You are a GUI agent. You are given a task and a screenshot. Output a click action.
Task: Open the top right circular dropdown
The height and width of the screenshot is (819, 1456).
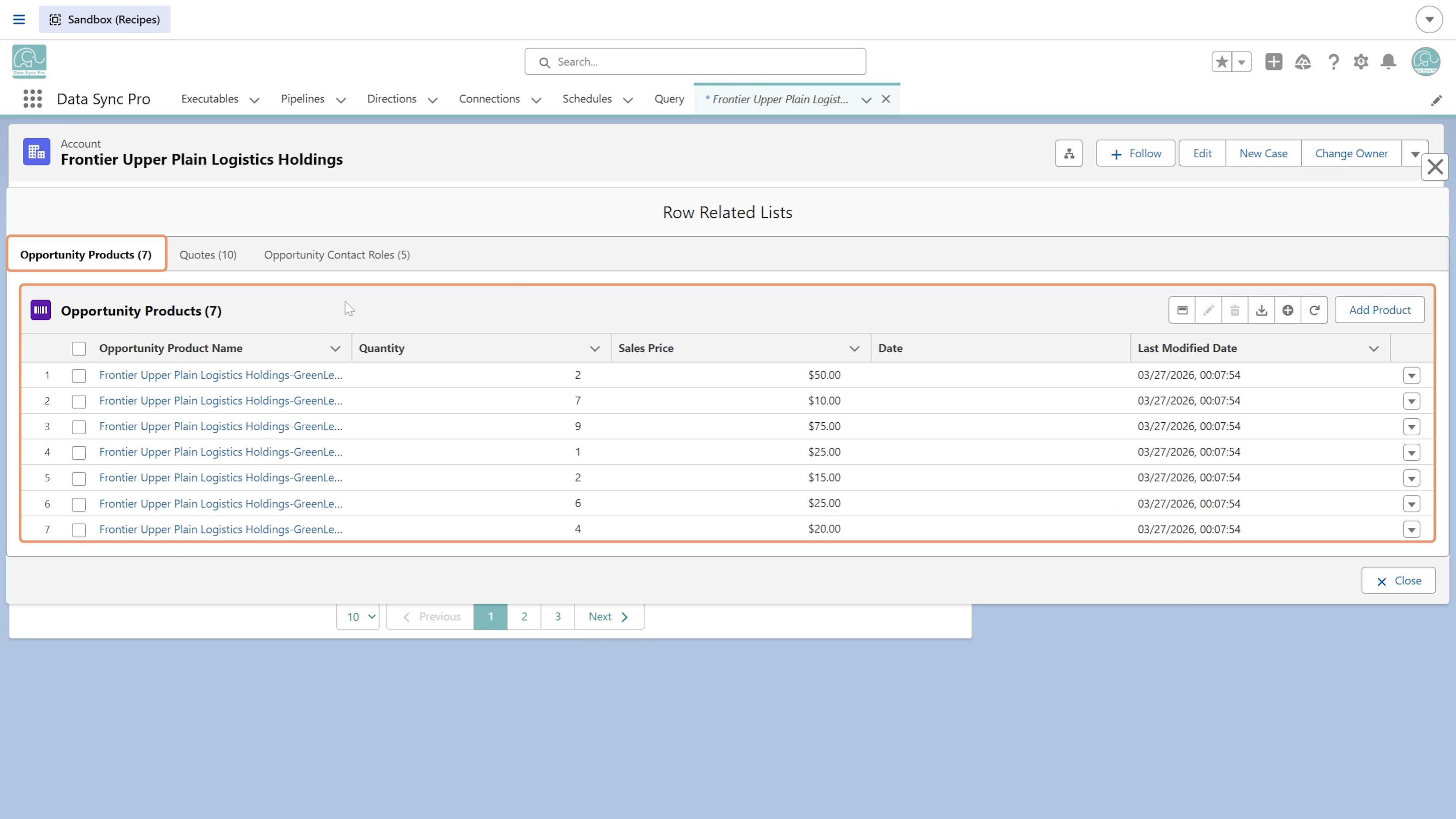click(x=1429, y=19)
